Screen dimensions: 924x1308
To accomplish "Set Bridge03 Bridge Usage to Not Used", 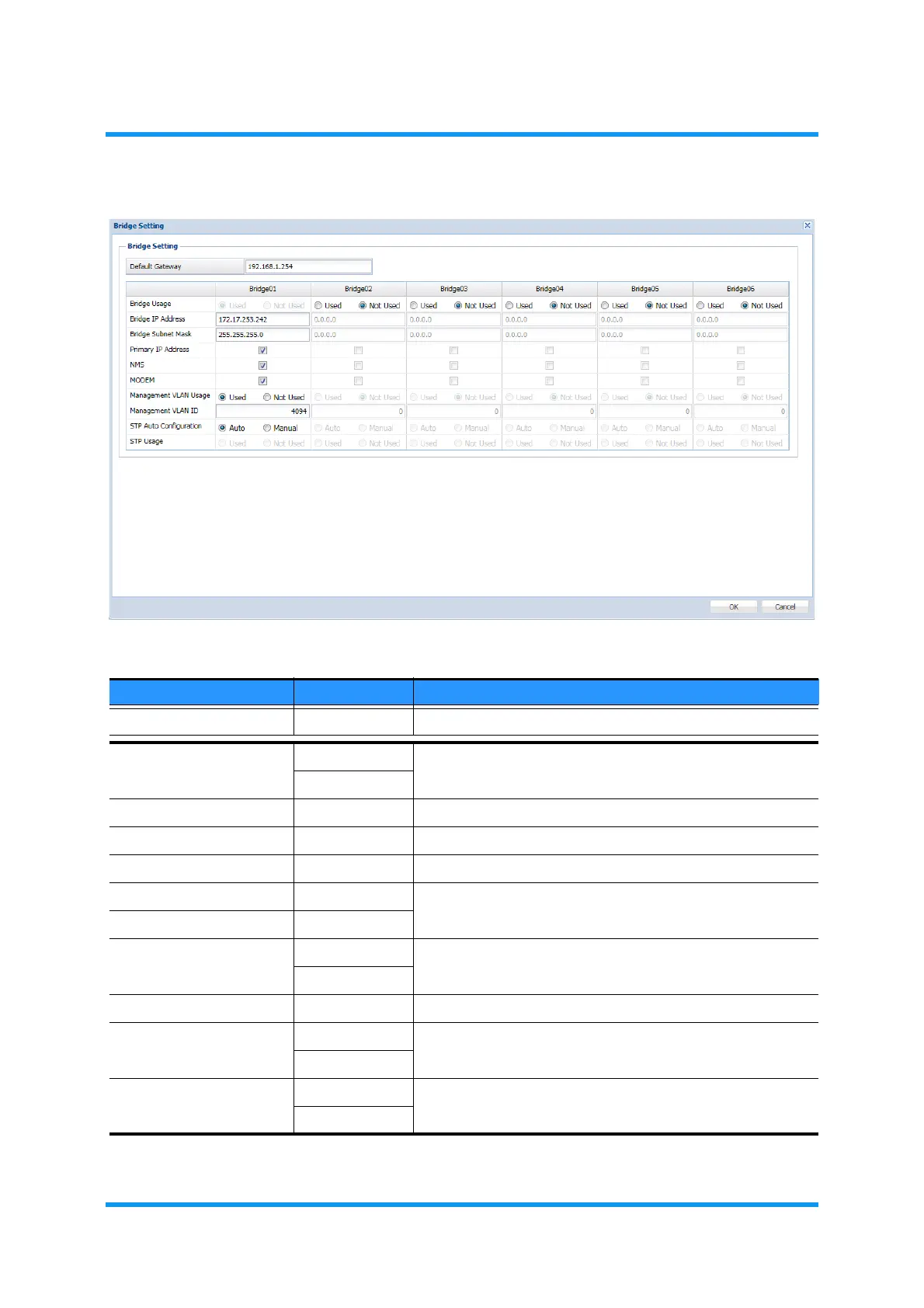I will [458, 305].
